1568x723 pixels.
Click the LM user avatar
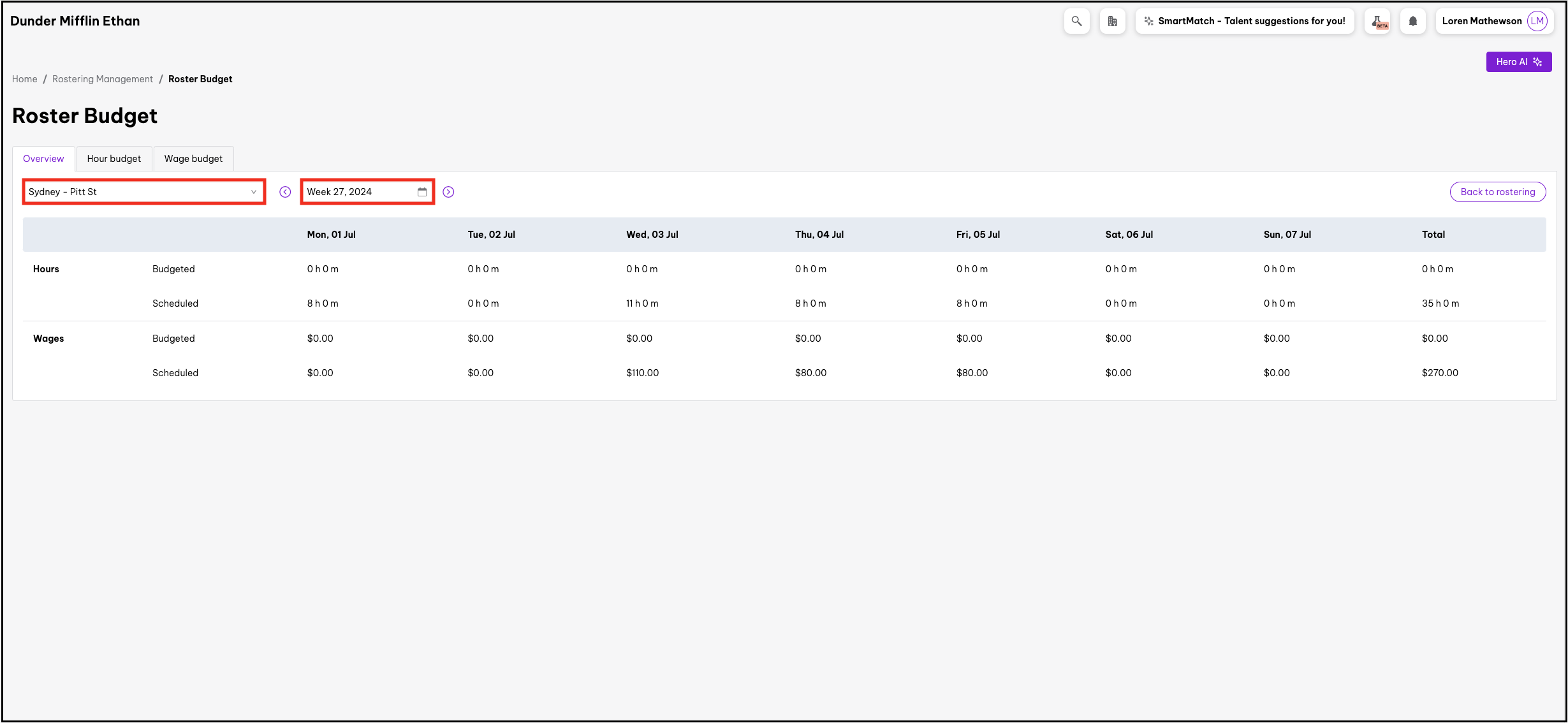(1537, 21)
